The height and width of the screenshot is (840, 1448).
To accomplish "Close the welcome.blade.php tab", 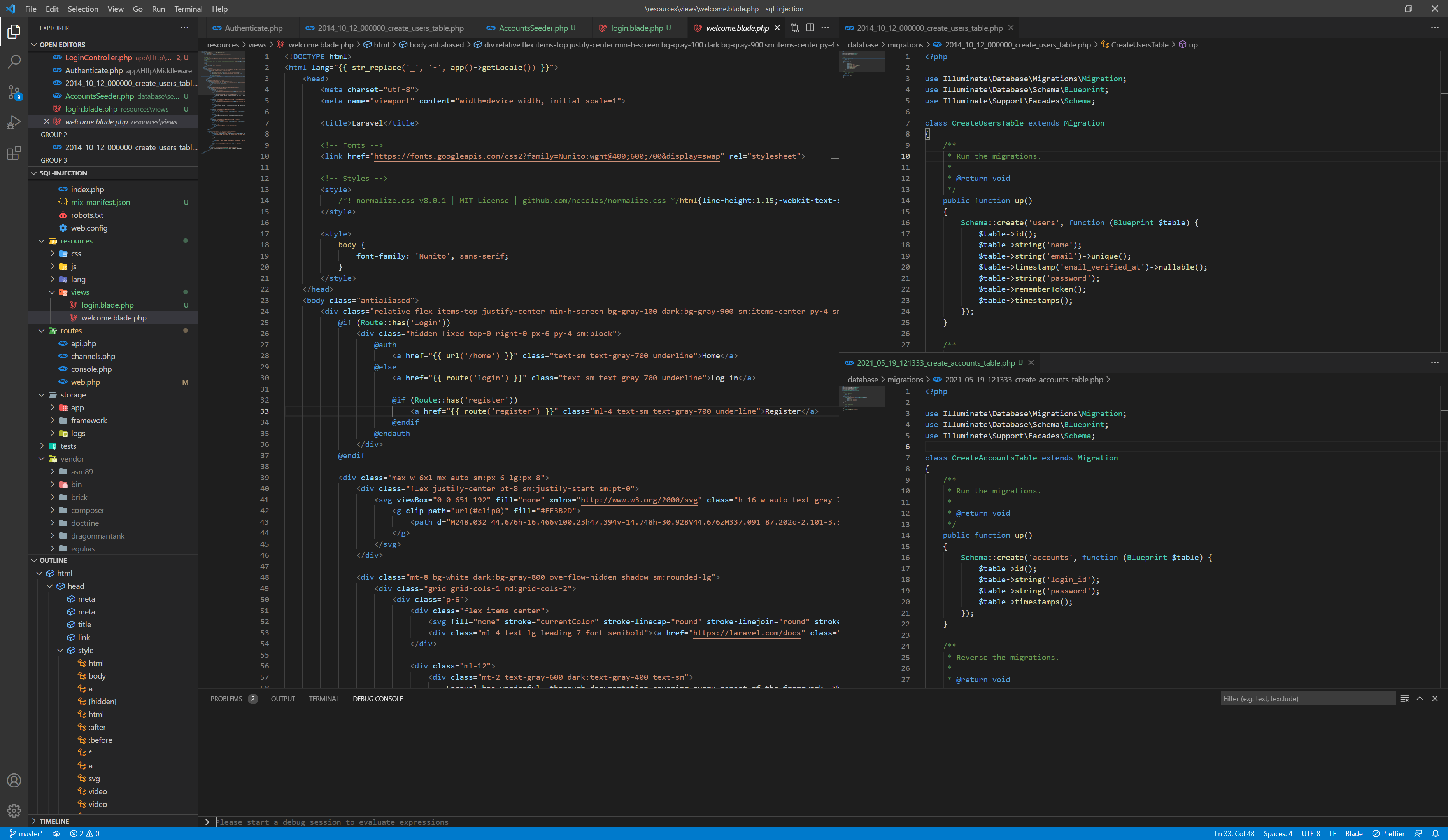I will coord(777,28).
